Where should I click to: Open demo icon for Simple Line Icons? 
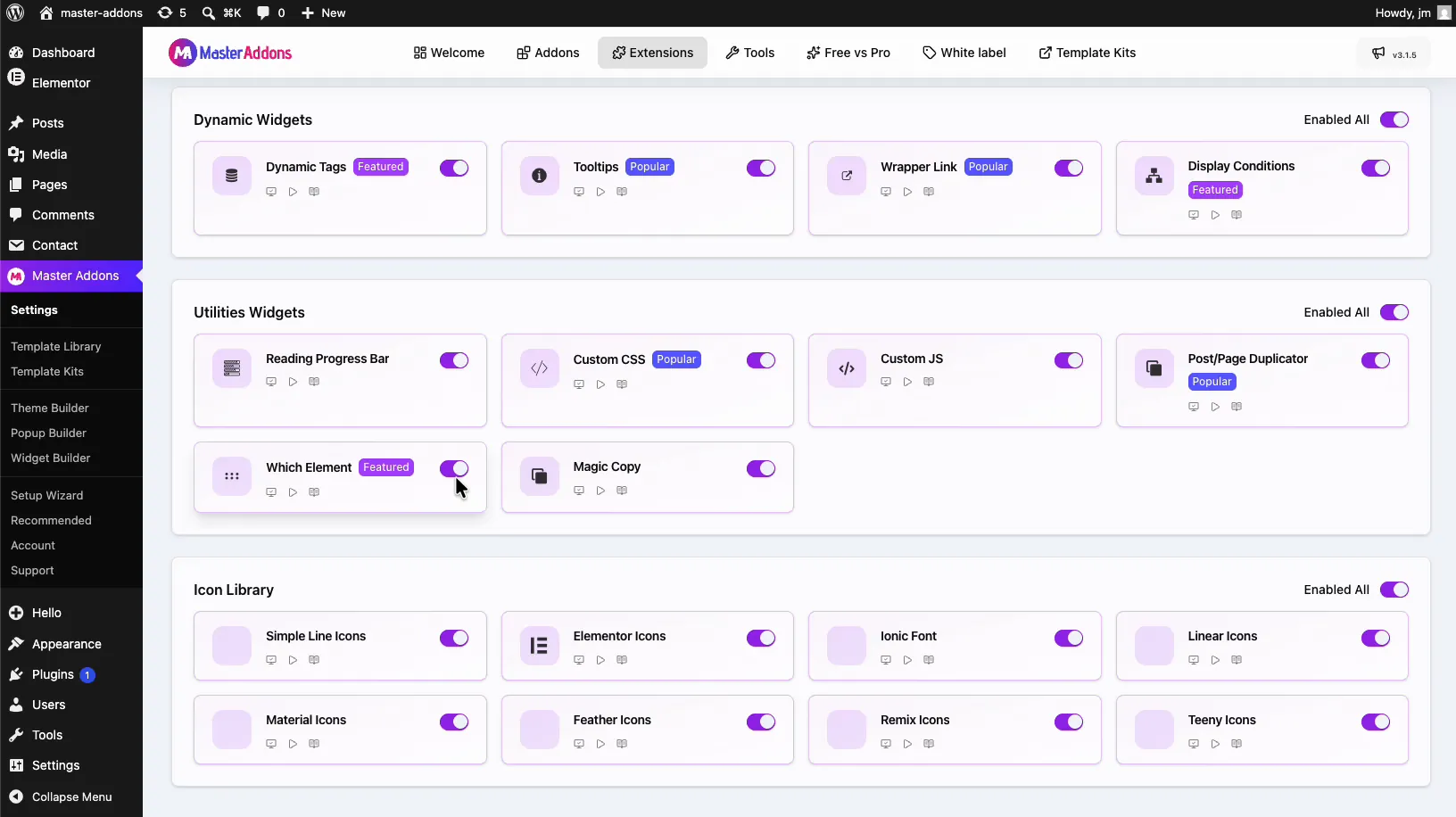coord(271,660)
